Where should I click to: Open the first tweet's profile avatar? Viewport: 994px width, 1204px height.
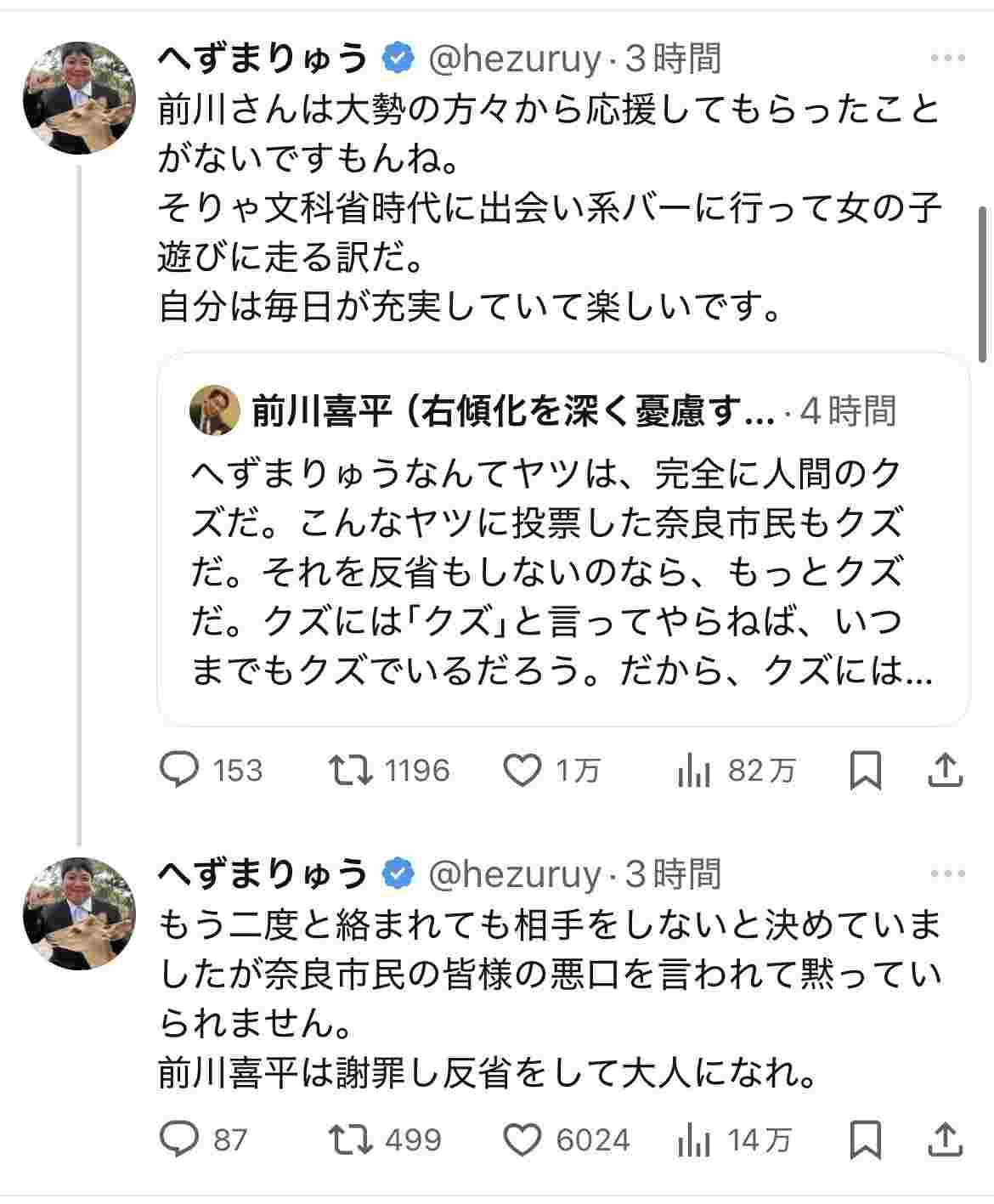pos(79,98)
